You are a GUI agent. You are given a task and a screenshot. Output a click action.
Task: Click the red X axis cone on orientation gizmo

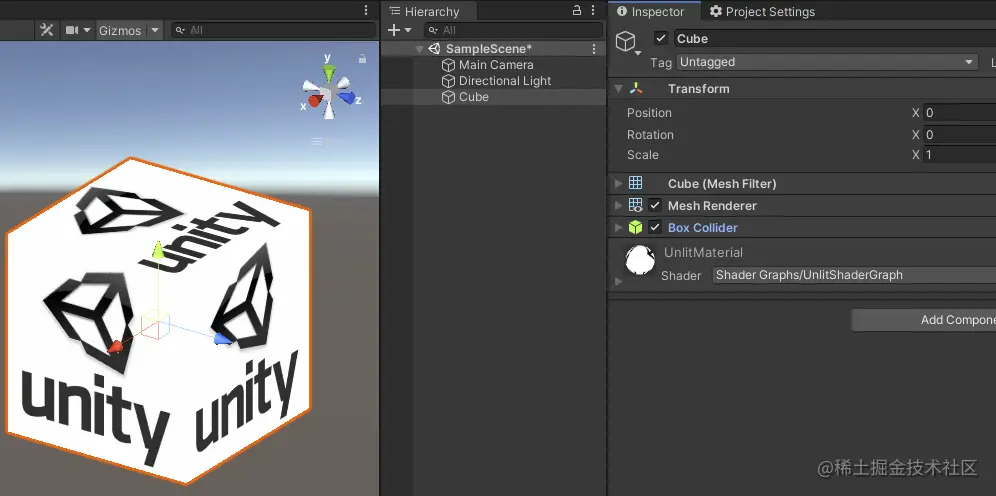(x=314, y=100)
